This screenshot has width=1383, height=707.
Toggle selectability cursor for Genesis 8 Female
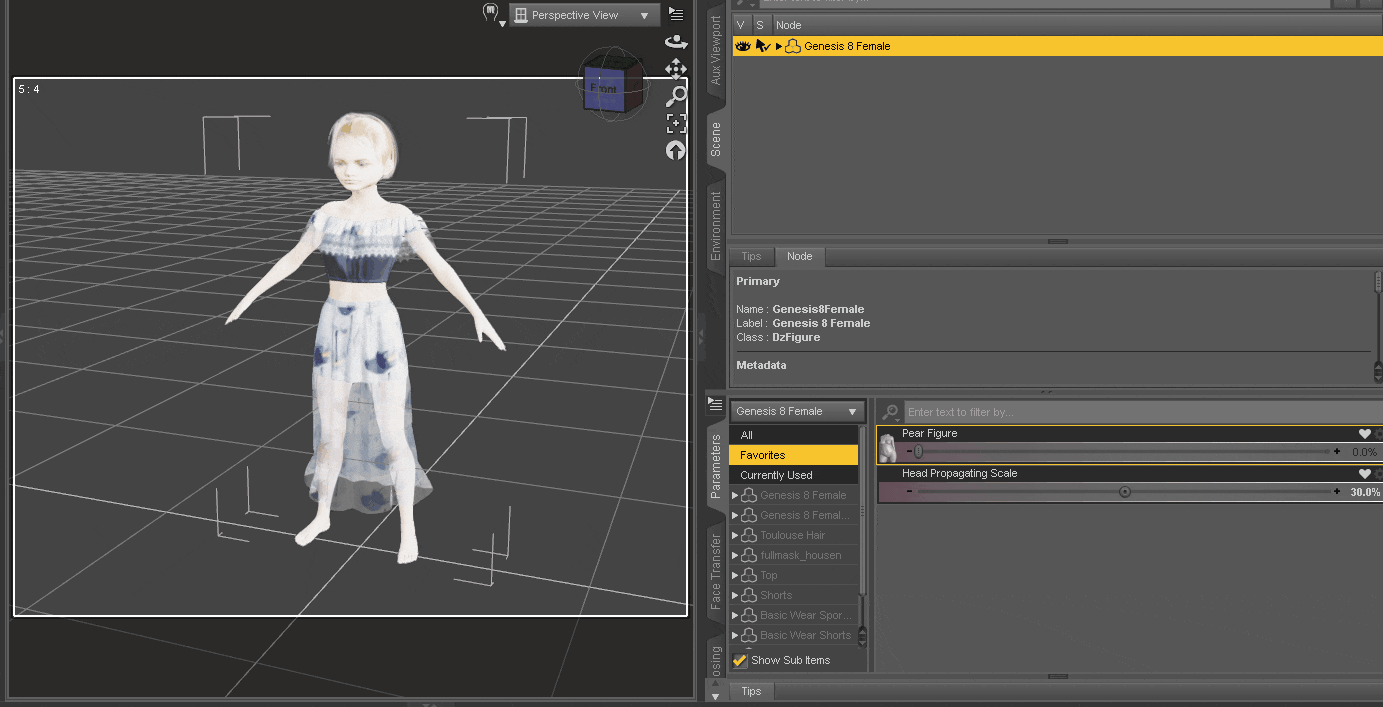(760, 45)
